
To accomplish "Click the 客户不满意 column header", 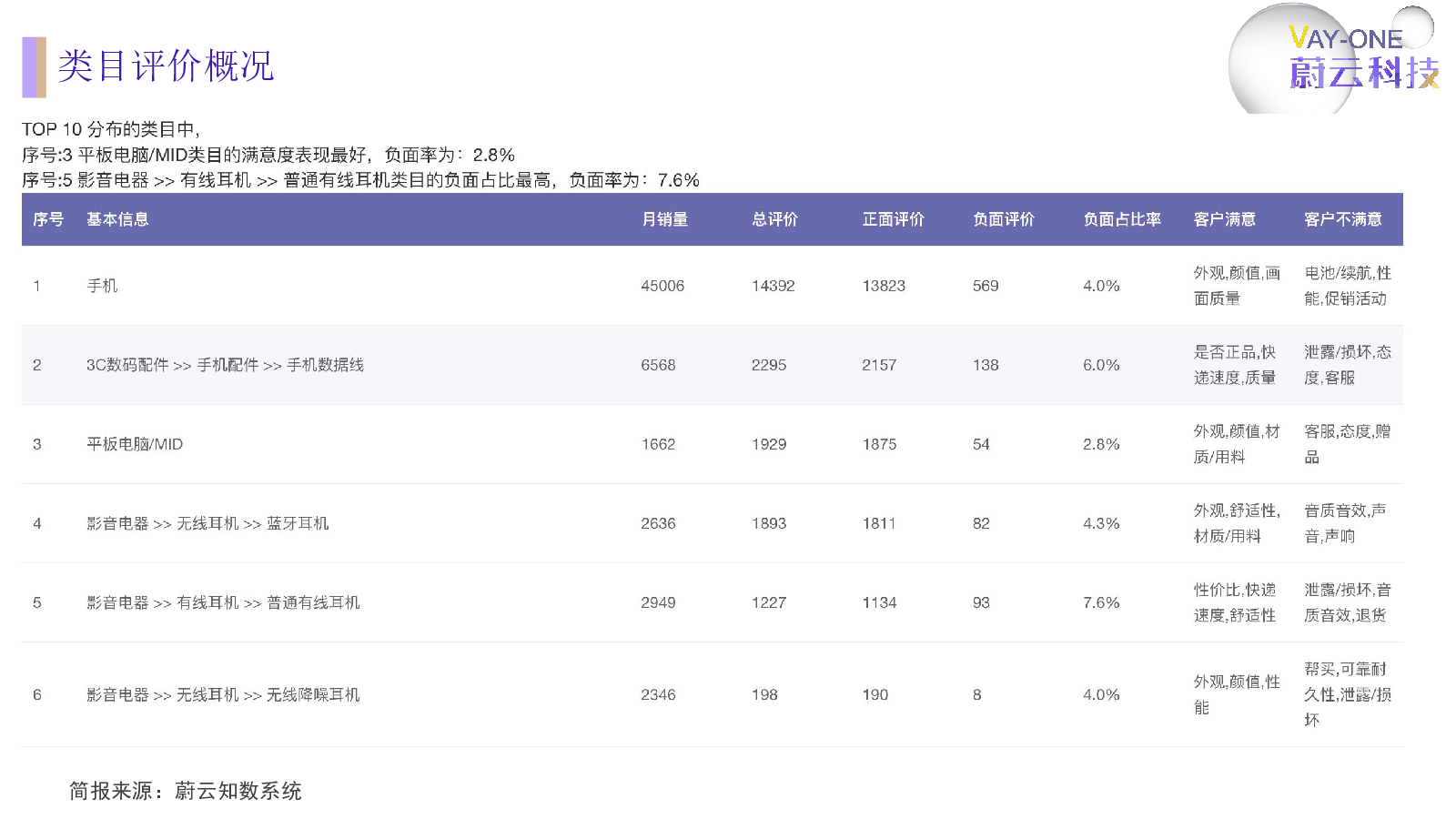I will coord(1342,219).
